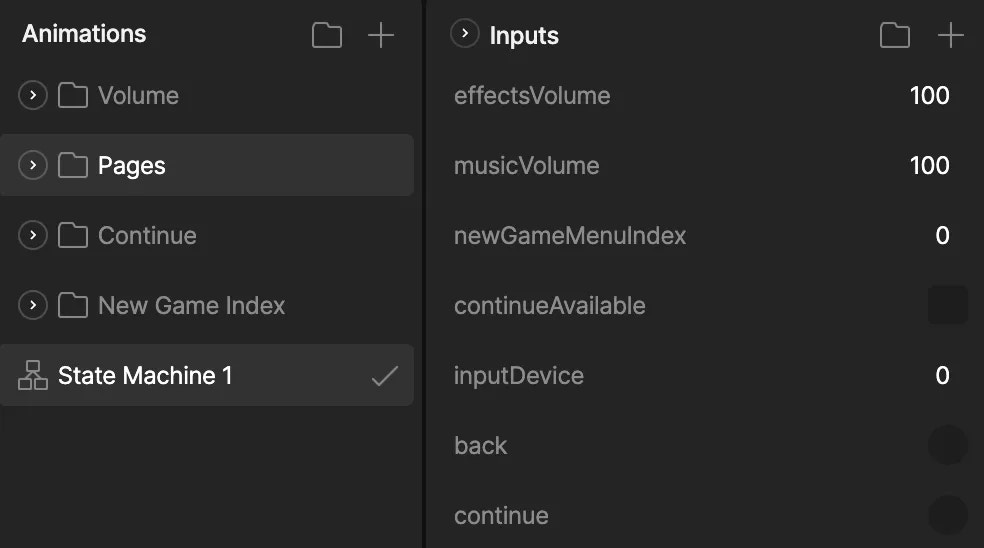Toggle the continueAvailable checkbox

(947, 305)
